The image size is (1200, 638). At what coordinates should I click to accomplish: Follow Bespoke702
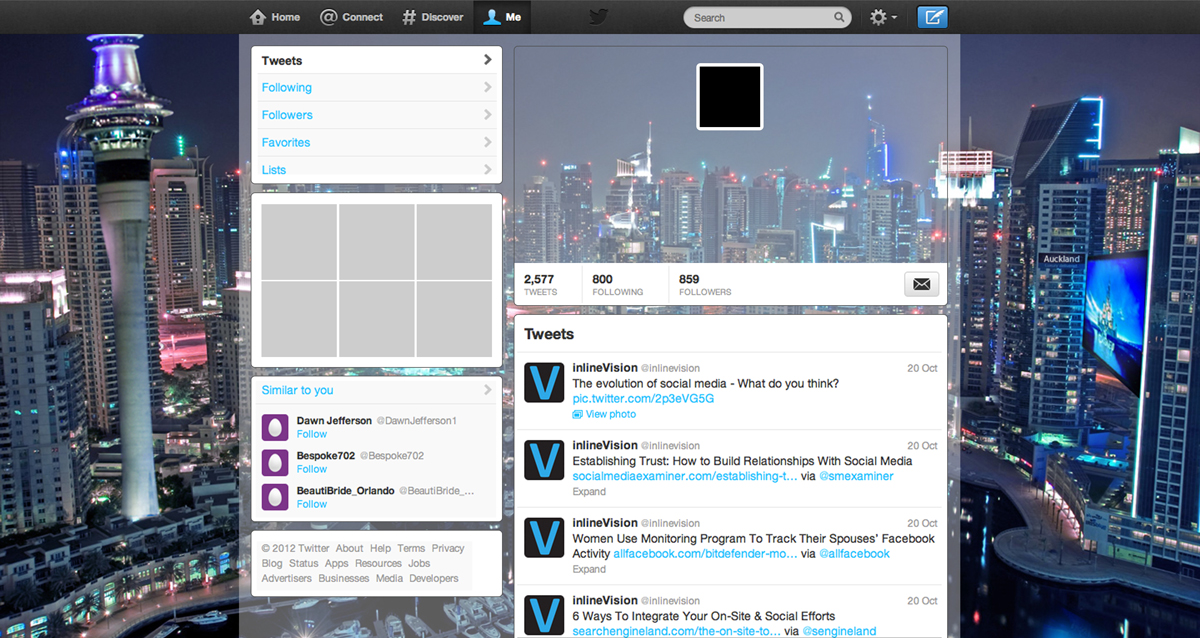coord(311,469)
